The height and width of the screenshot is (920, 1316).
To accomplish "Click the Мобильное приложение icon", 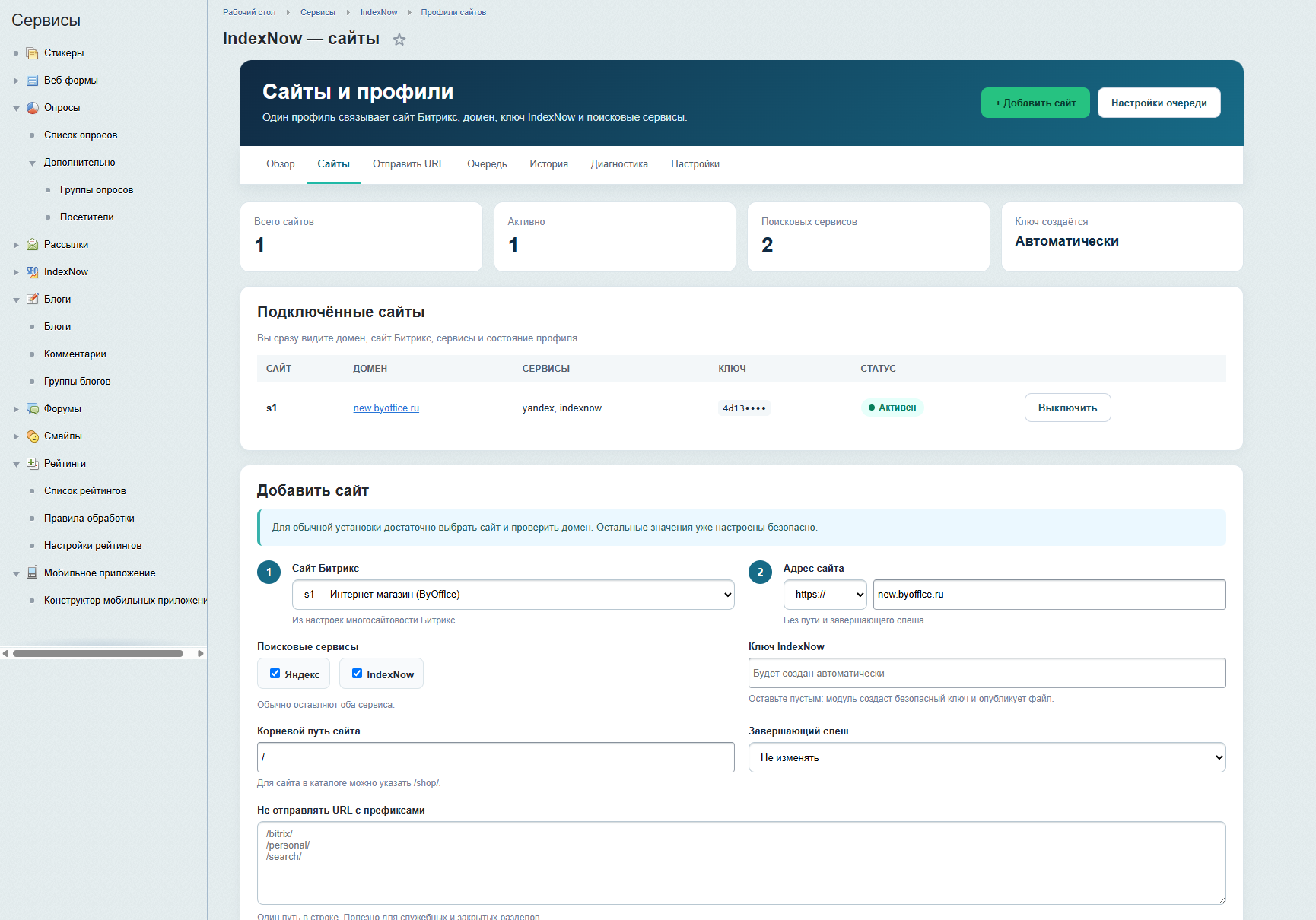I will pyautogui.click(x=32, y=573).
